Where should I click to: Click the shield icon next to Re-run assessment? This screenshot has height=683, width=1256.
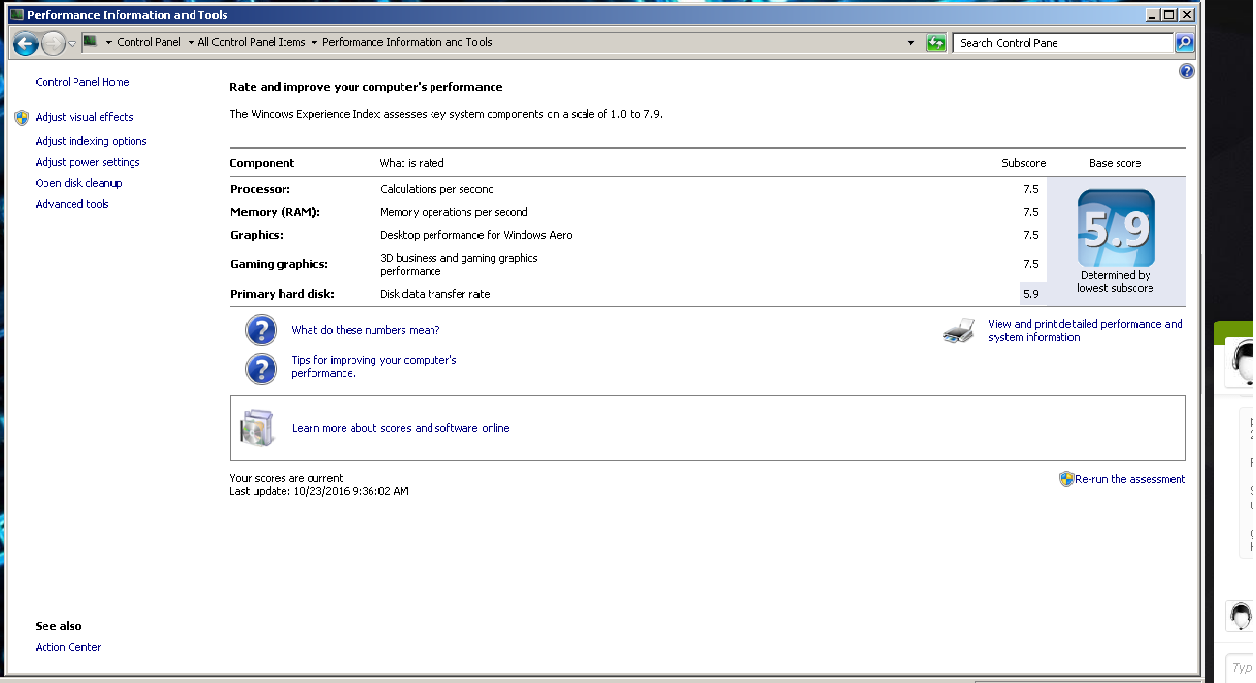[1066, 479]
